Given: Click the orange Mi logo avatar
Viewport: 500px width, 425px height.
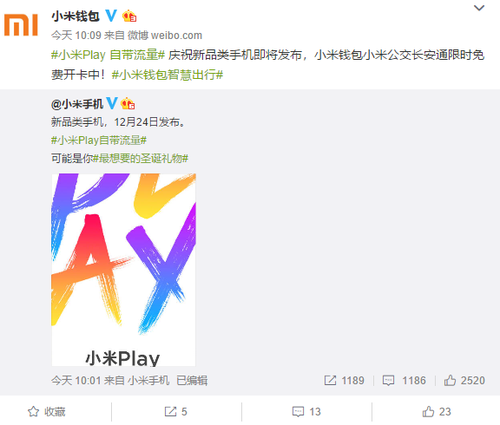Looking at the screenshot, I should tap(21, 25).
